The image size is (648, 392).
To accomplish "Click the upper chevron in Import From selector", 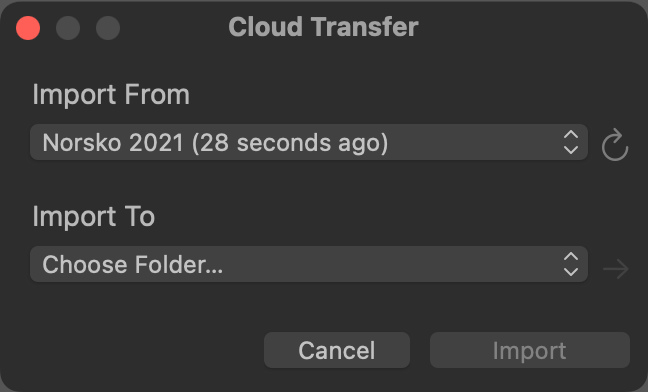I will click(571, 135).
